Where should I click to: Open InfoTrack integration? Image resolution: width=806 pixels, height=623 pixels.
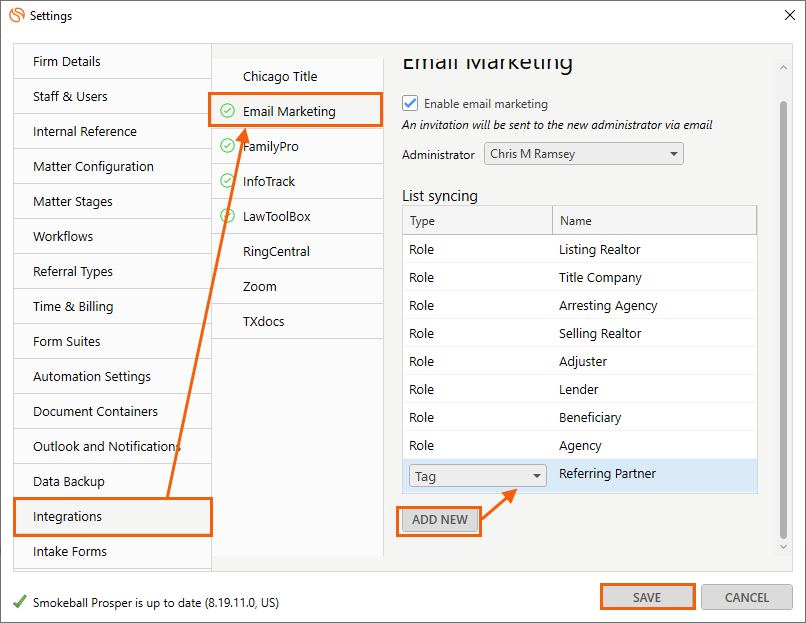[x=298, y=181]
